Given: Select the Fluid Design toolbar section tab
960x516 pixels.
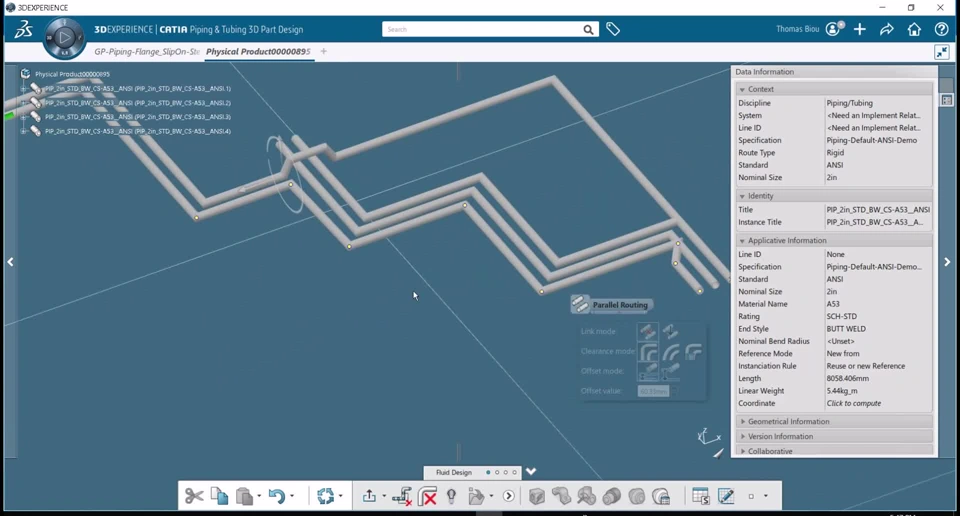Looking at the screenshot, I should (x=454, y=472).
